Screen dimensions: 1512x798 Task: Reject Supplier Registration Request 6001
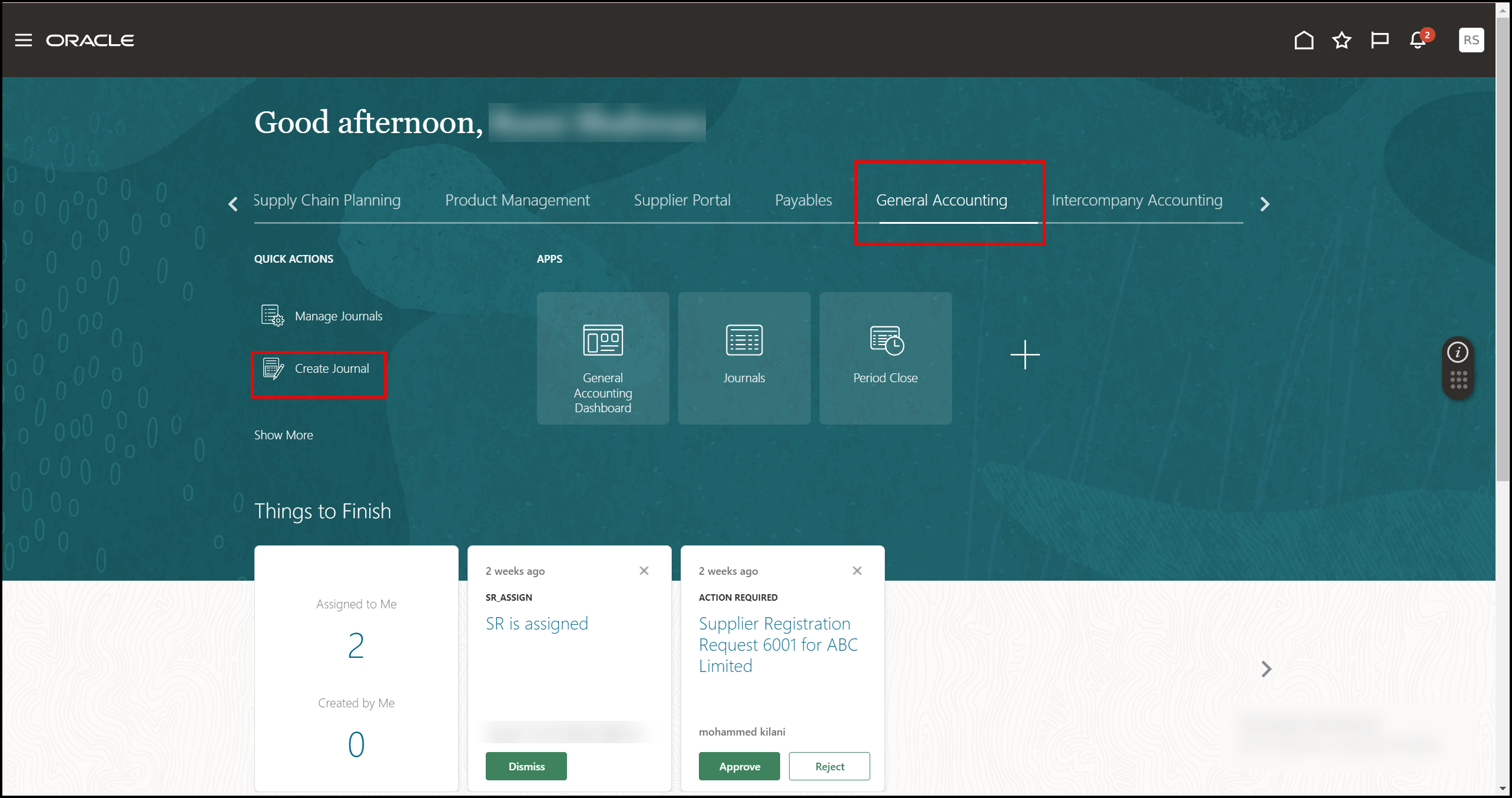pyautogui.click(x=829, y=766)
